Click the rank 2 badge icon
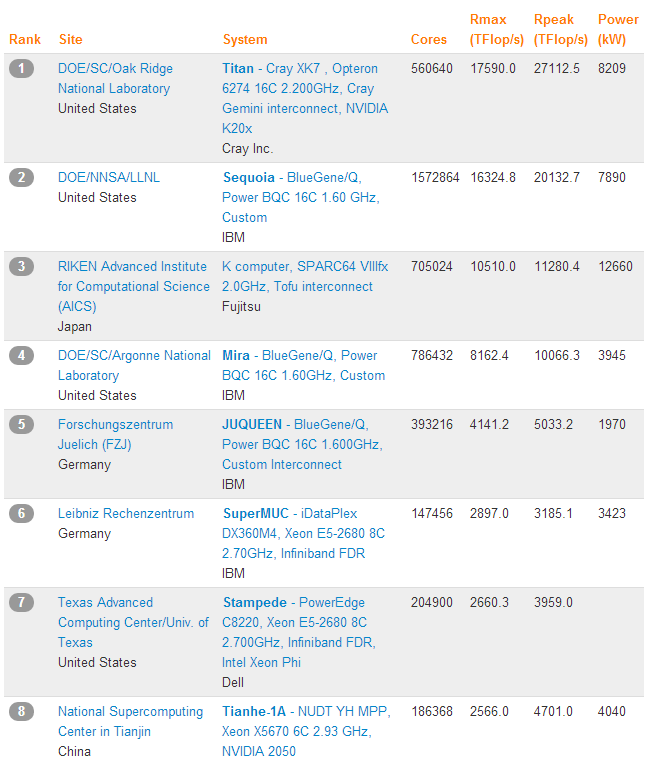The image size is (669, 761). (x=22, y=177)
